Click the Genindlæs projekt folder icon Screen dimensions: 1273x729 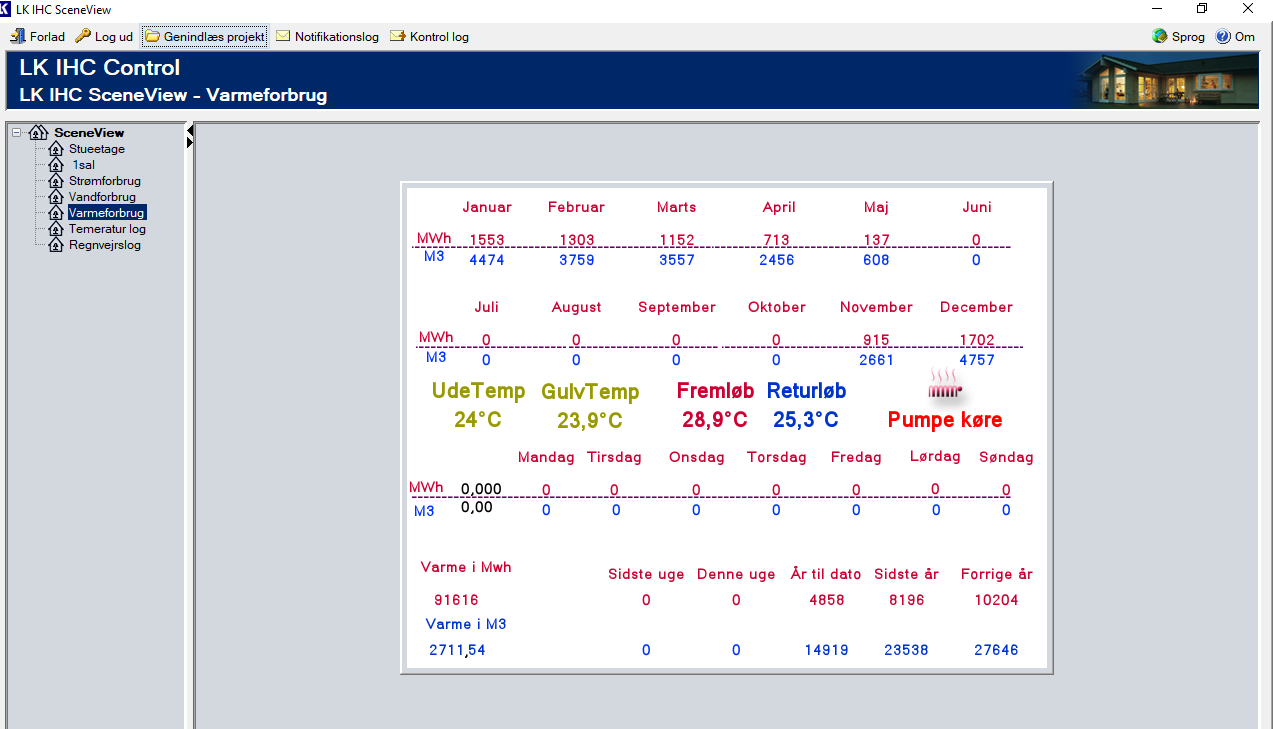point(152,37)
